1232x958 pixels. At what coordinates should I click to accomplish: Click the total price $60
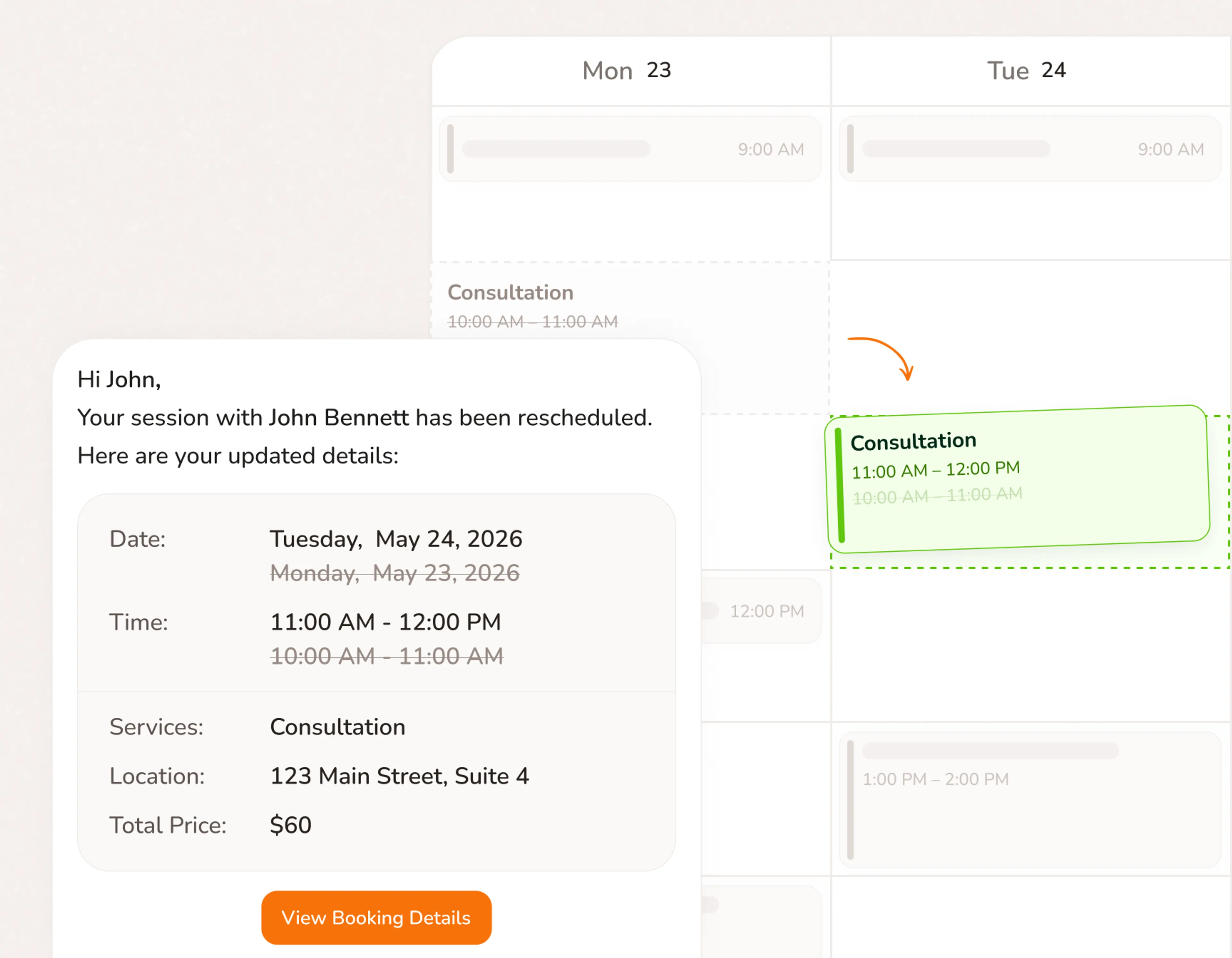click(290, 825)
